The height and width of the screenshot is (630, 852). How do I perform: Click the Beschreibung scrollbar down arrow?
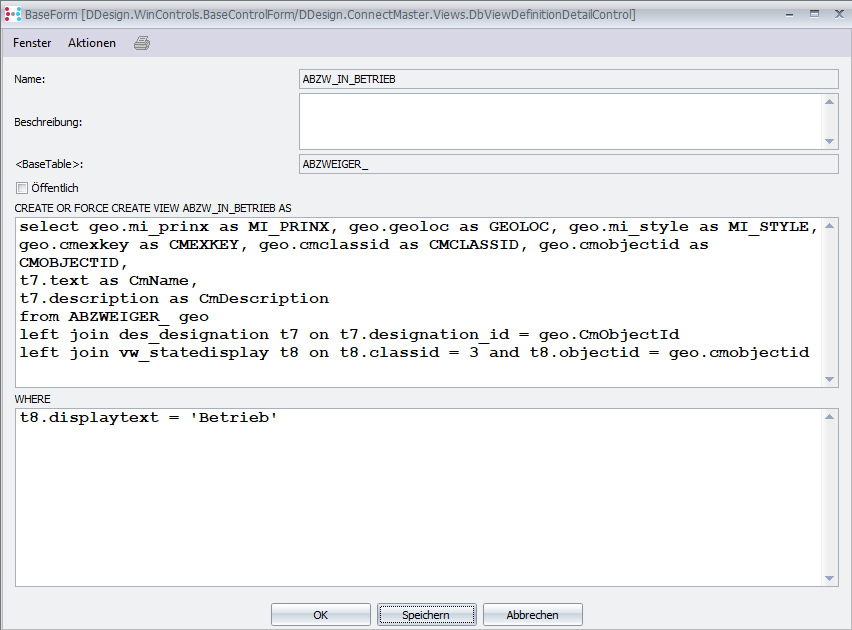[829, 141]
